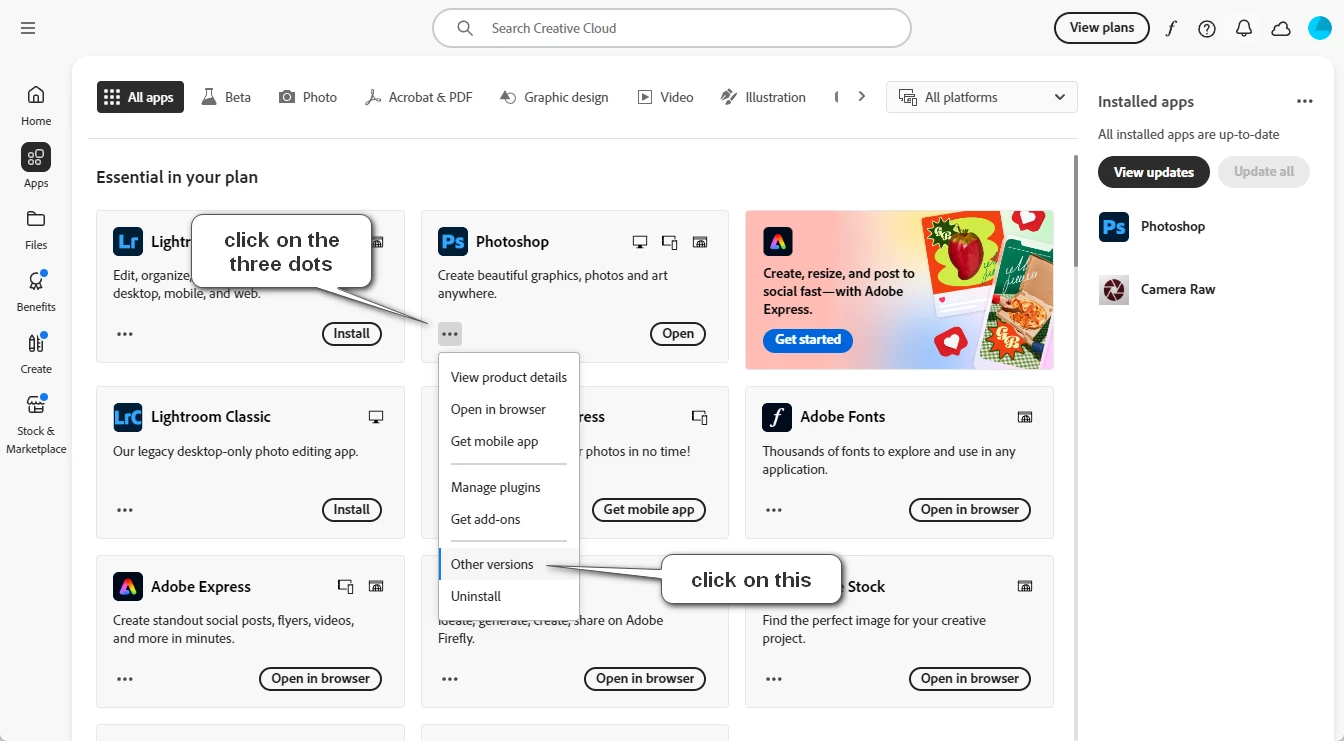The height and width of the screenshot is (741, 1344).
Task: Click the Adobe Express card icon
Action: [128, 586]
